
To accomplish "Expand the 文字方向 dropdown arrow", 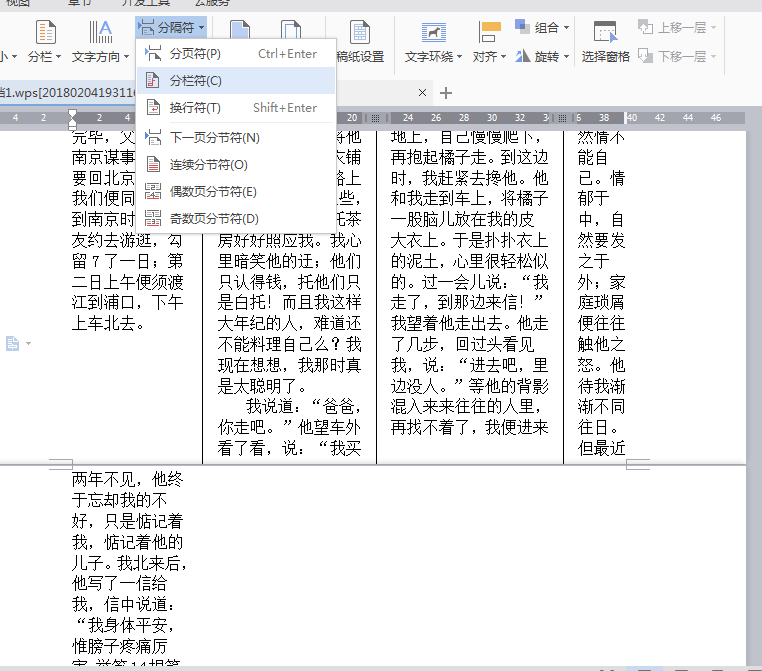I will [x=126, y=57].
